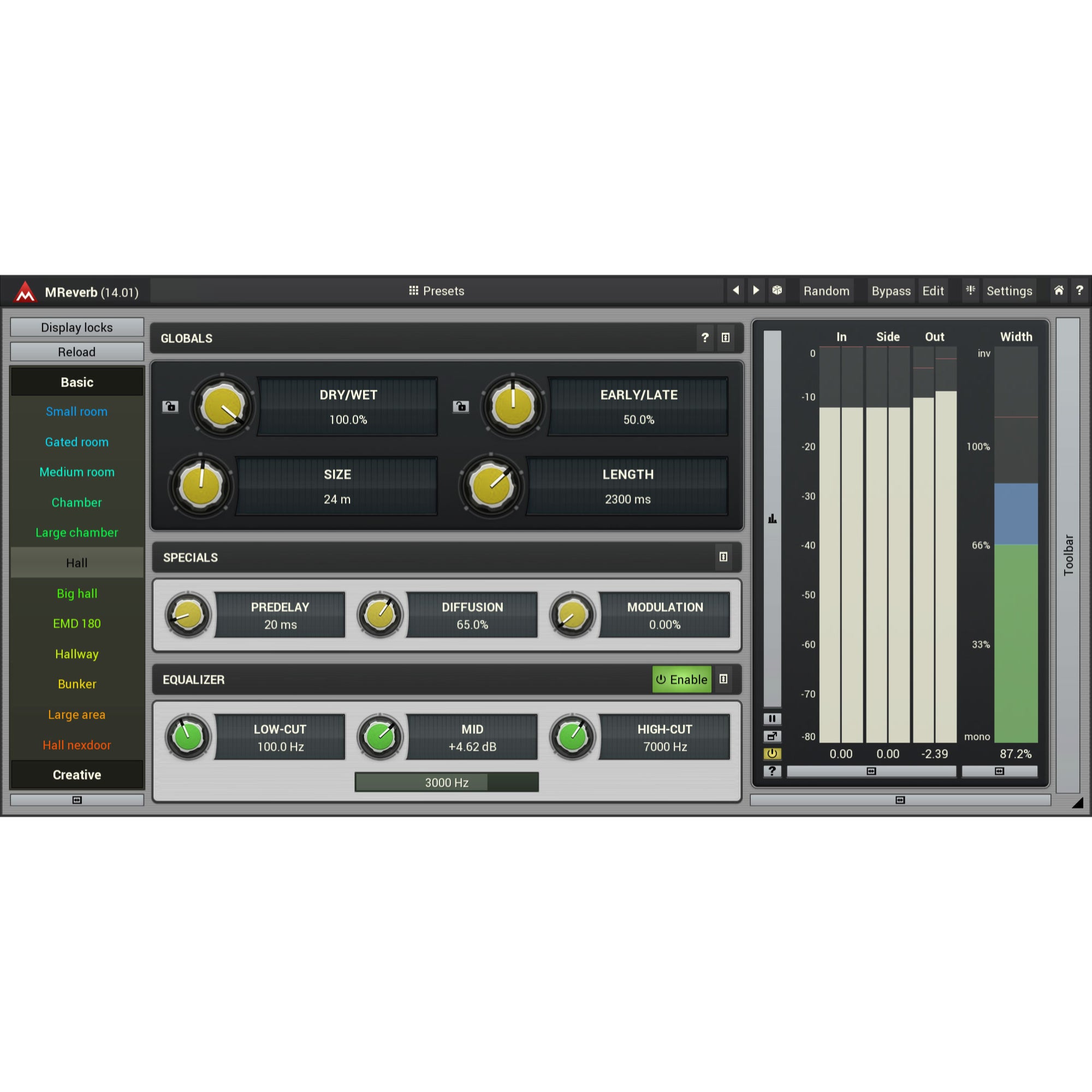Image resolution: width=1092 pixels, height=1092 pixels.
Task: Click the DRY/WET knob
Action: 223,406
